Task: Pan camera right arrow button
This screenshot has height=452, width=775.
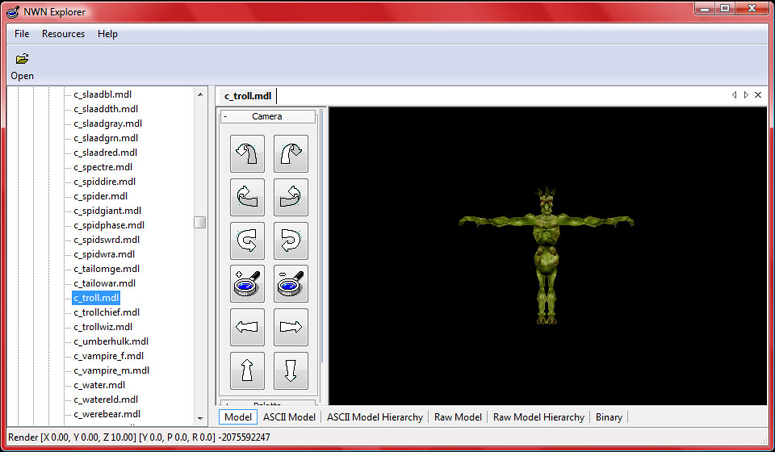Action: (291, 327)
